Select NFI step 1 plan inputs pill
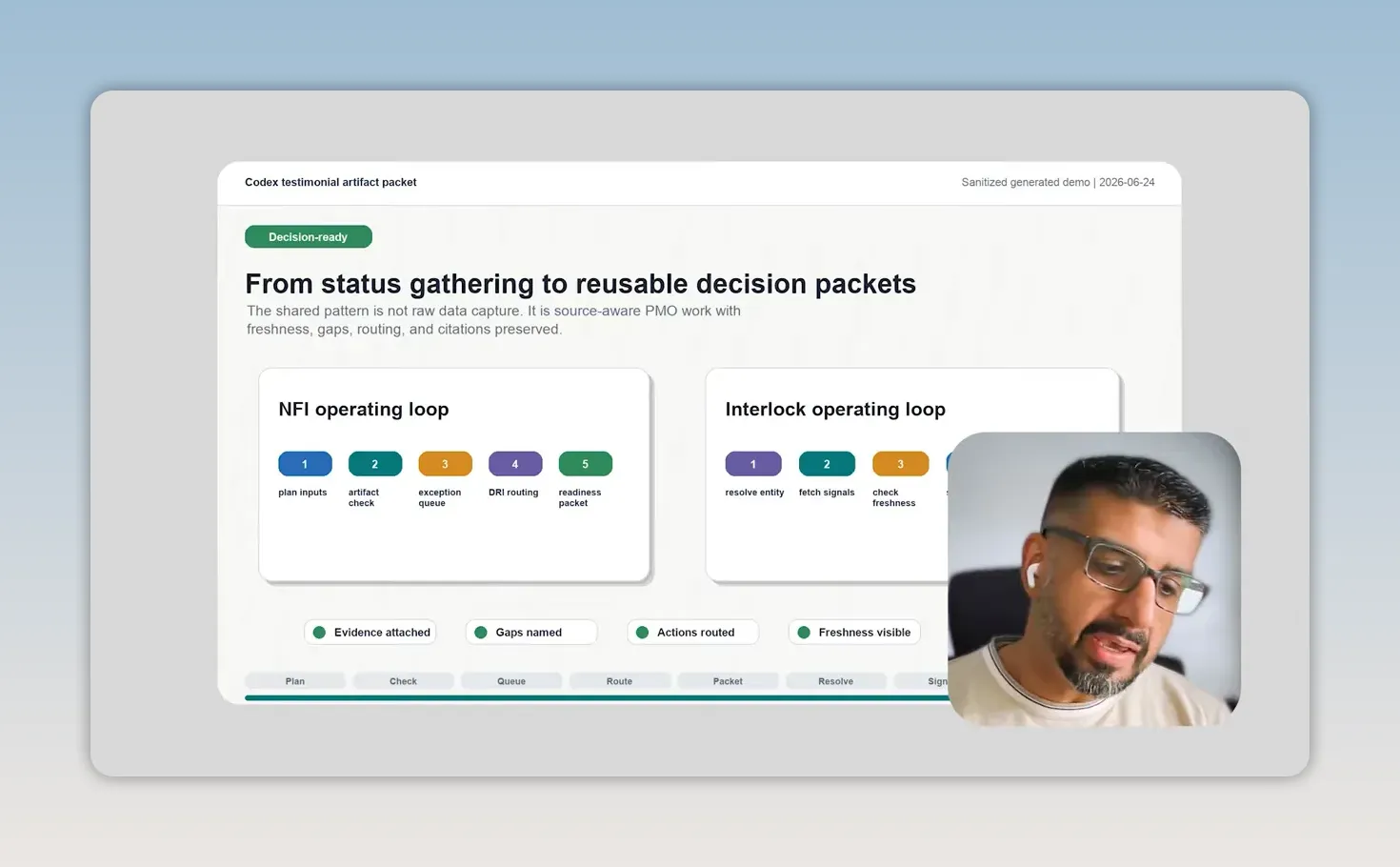The height and width of the screenshot is (867, 1400). (x=305, y=464)
